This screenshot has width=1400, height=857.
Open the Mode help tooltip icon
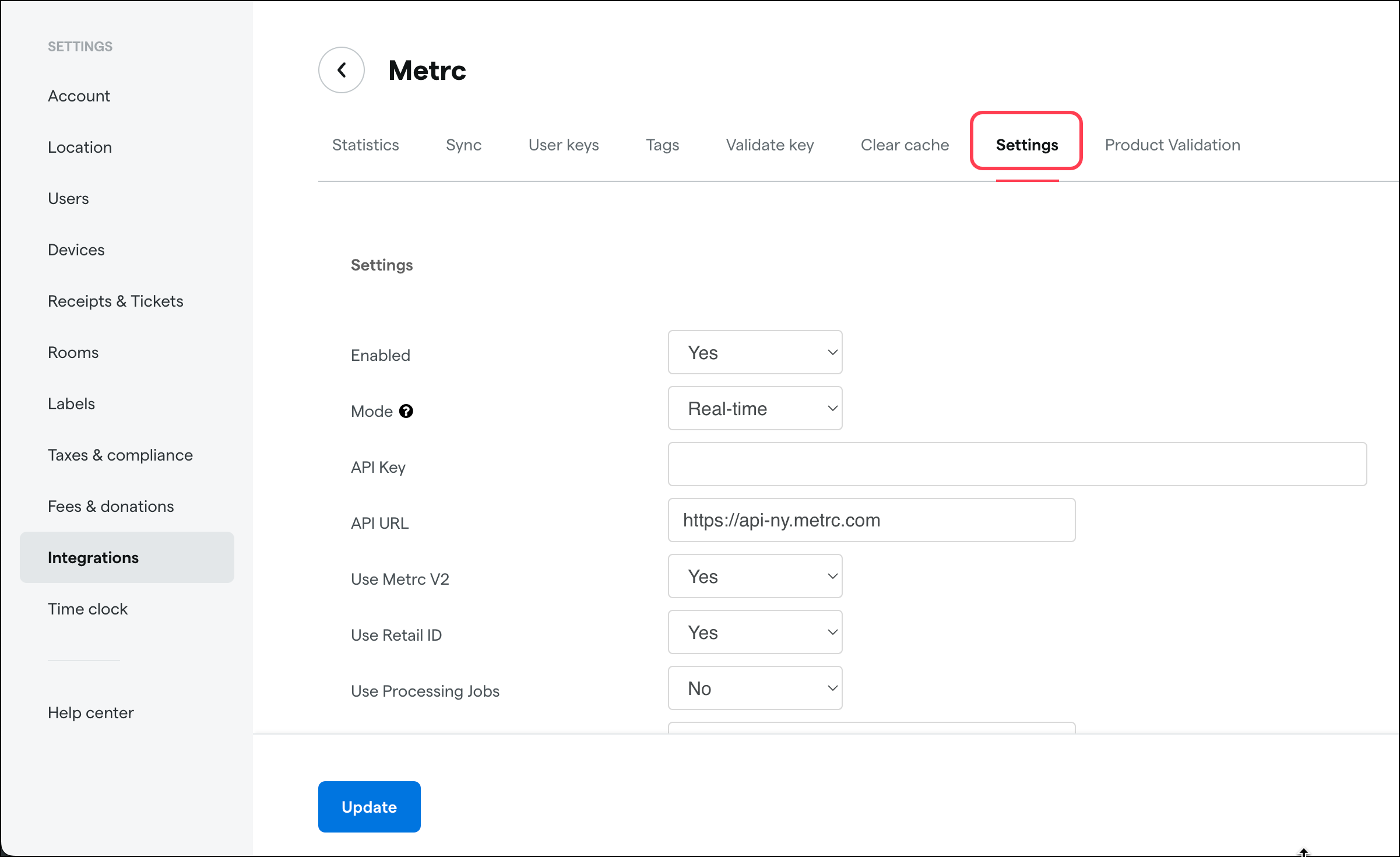pyautogui.click(x=406, y=411)
